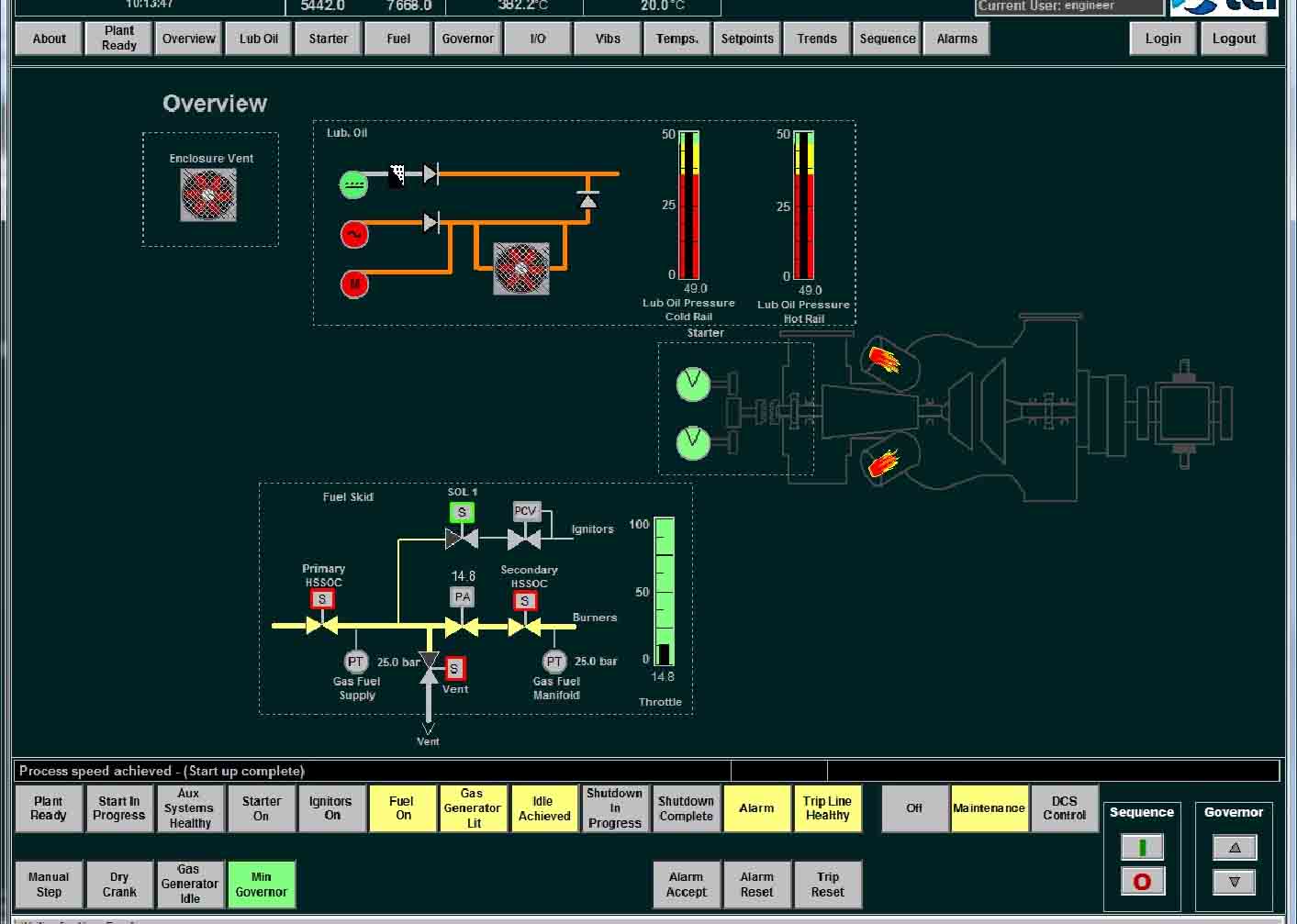The image size is (1297, 924).
Task: Open the Trends tab
Action: [x=817, y=39]
